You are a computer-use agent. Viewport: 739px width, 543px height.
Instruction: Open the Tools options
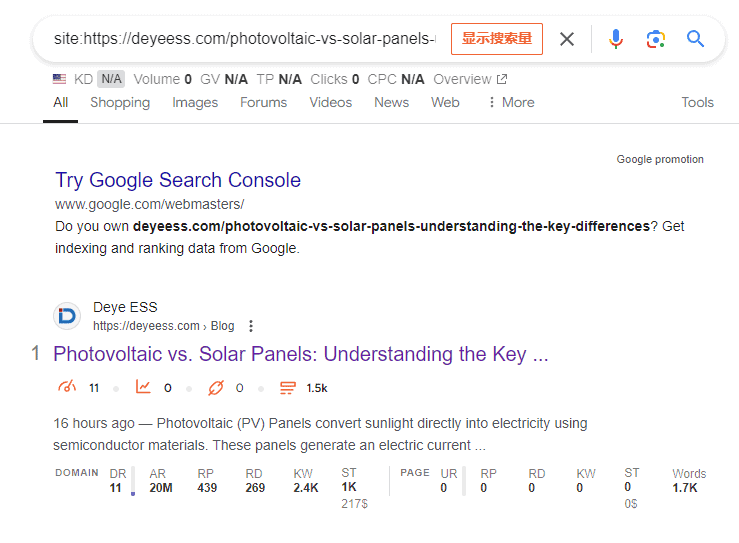pos(697,102)
